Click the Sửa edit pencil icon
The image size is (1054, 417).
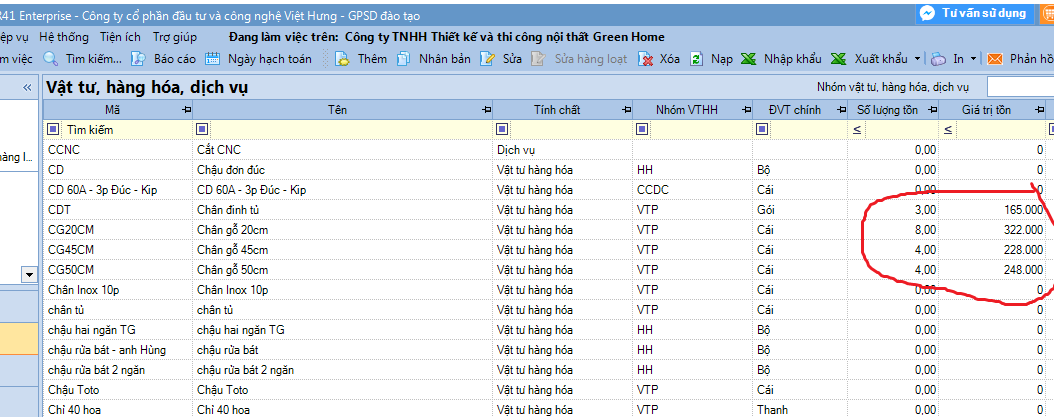pyautogui.click(x=488, y=59)
